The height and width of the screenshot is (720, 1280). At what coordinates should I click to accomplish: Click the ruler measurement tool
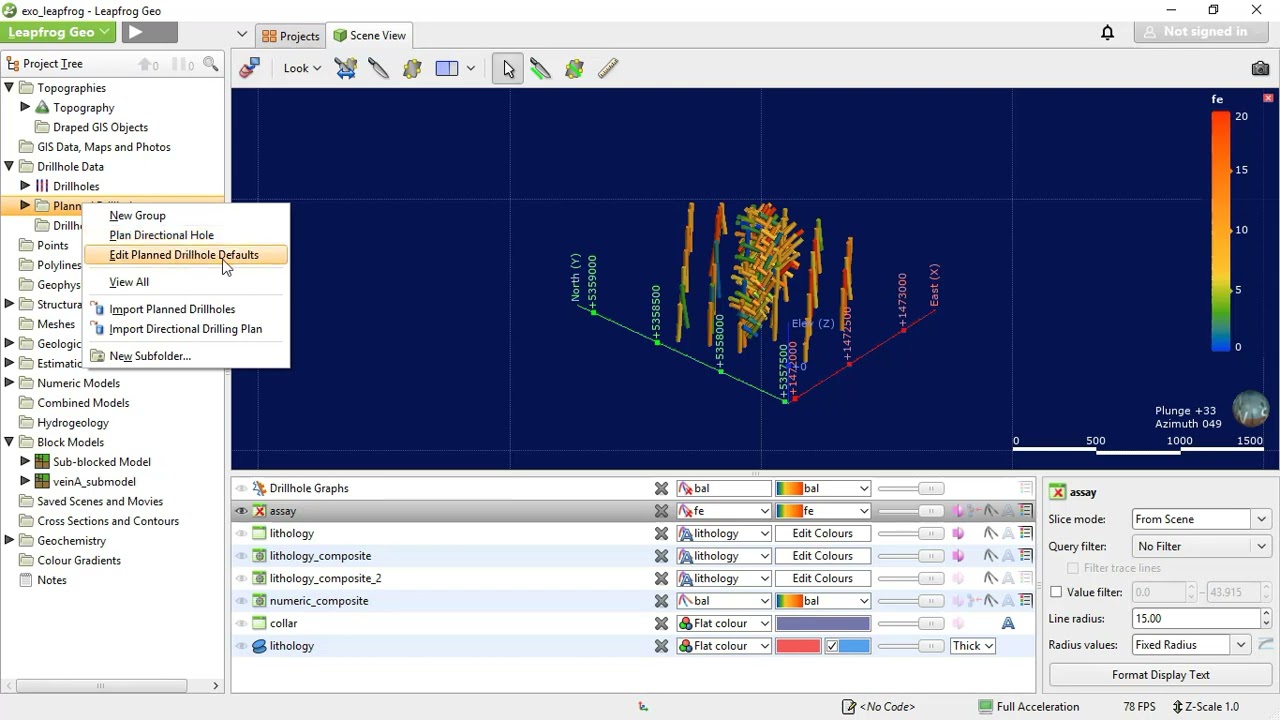click(x=608, y=68)
